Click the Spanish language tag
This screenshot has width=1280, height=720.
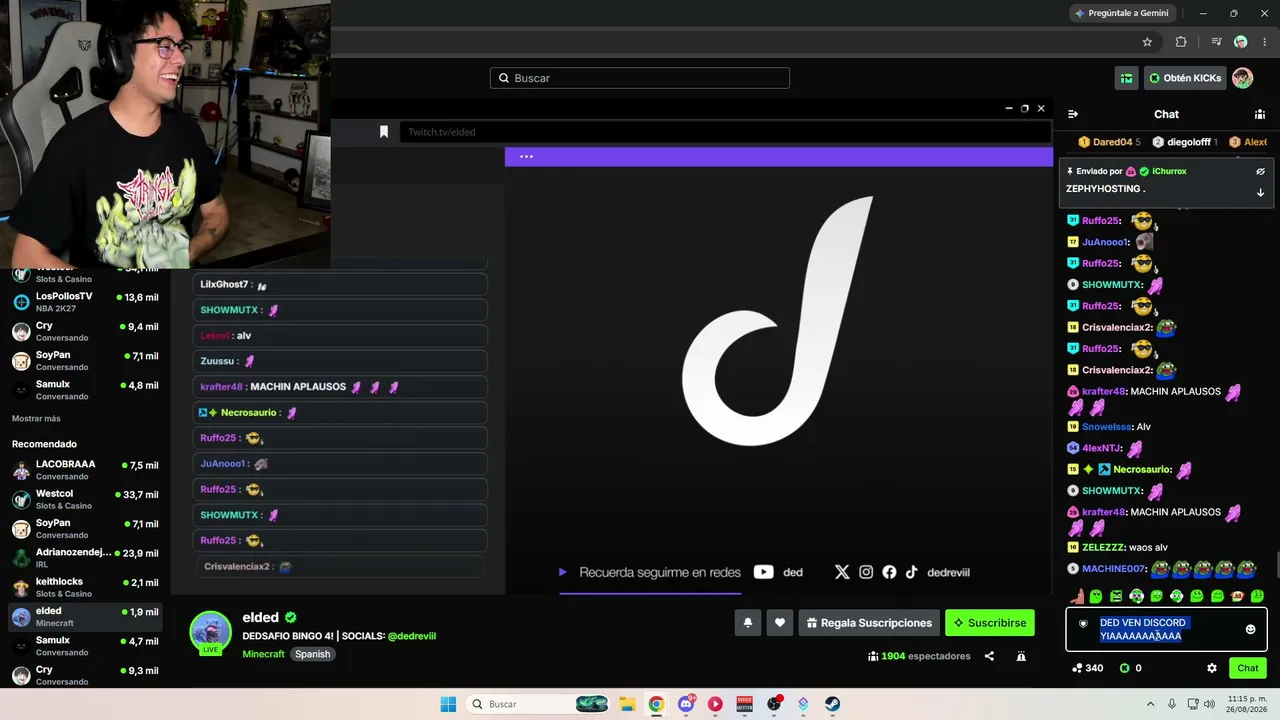pyautogui.click(x=312, y=654)
